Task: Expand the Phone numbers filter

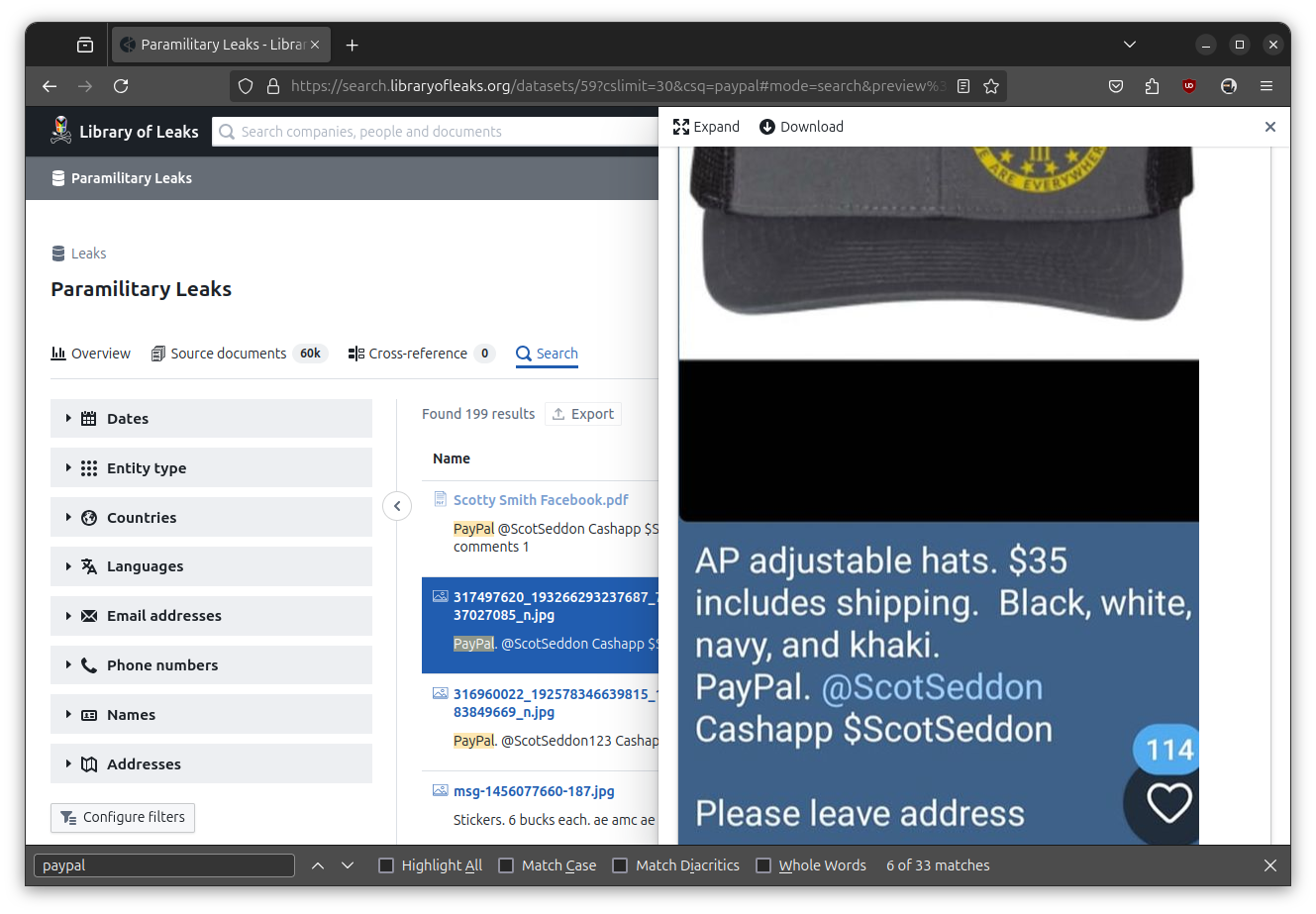Action: (x=211, y=665)
